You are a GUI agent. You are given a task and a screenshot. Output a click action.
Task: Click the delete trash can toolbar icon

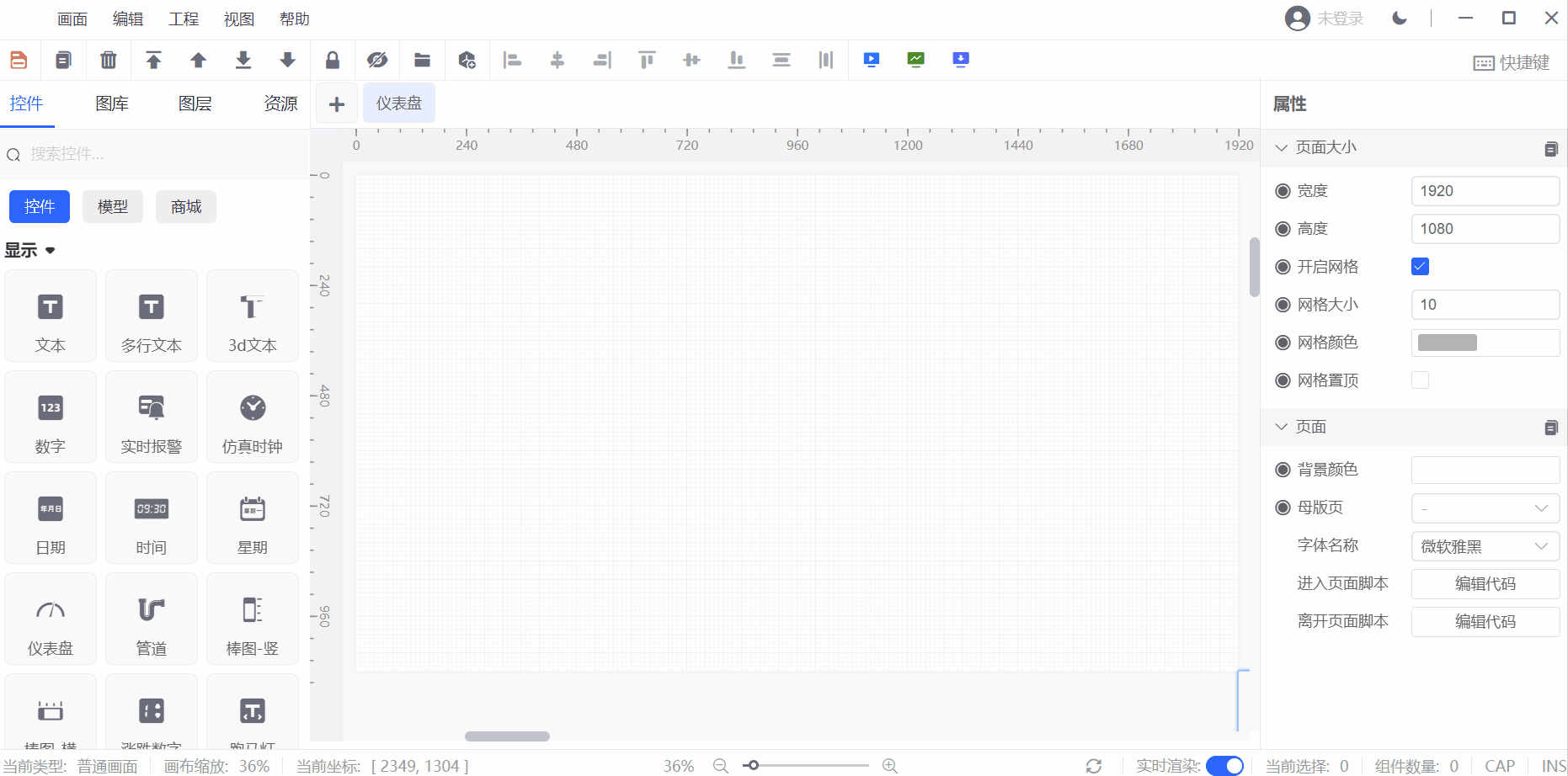coord(108,60)
